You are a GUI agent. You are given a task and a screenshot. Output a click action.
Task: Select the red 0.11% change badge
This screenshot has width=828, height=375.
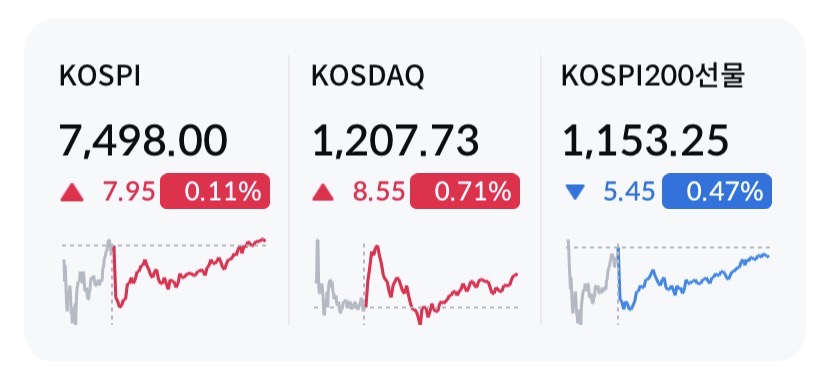[x=215, y=191]
